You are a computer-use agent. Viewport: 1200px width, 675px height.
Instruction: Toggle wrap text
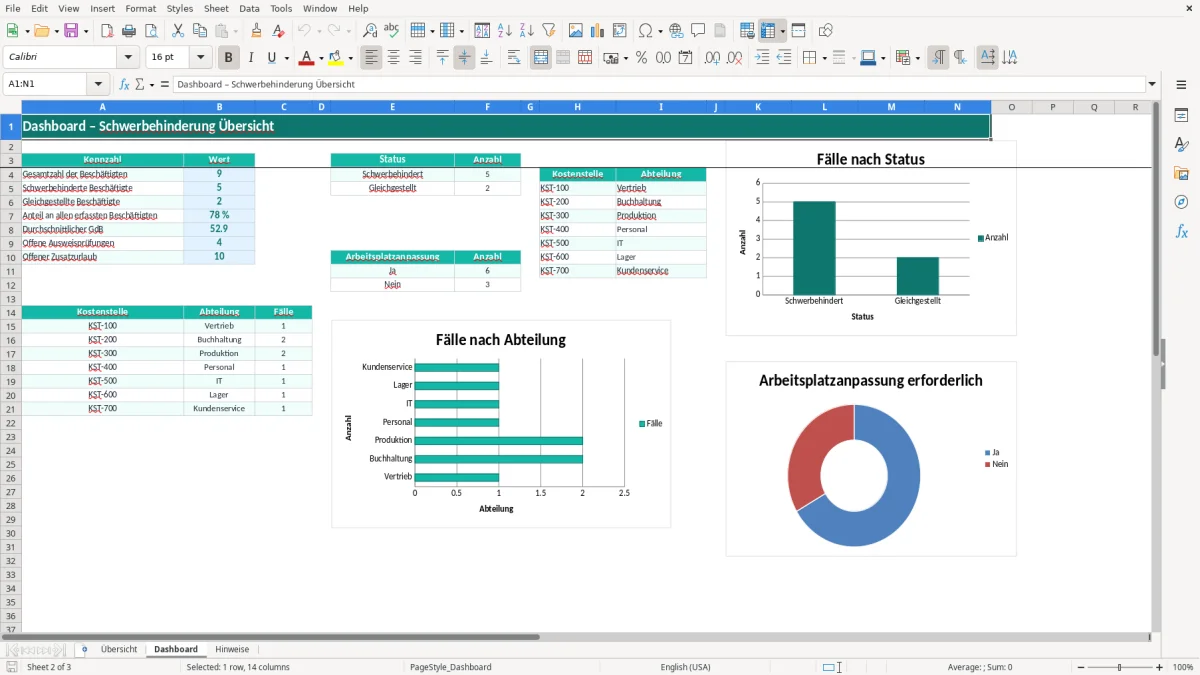(x=514, y=58)
